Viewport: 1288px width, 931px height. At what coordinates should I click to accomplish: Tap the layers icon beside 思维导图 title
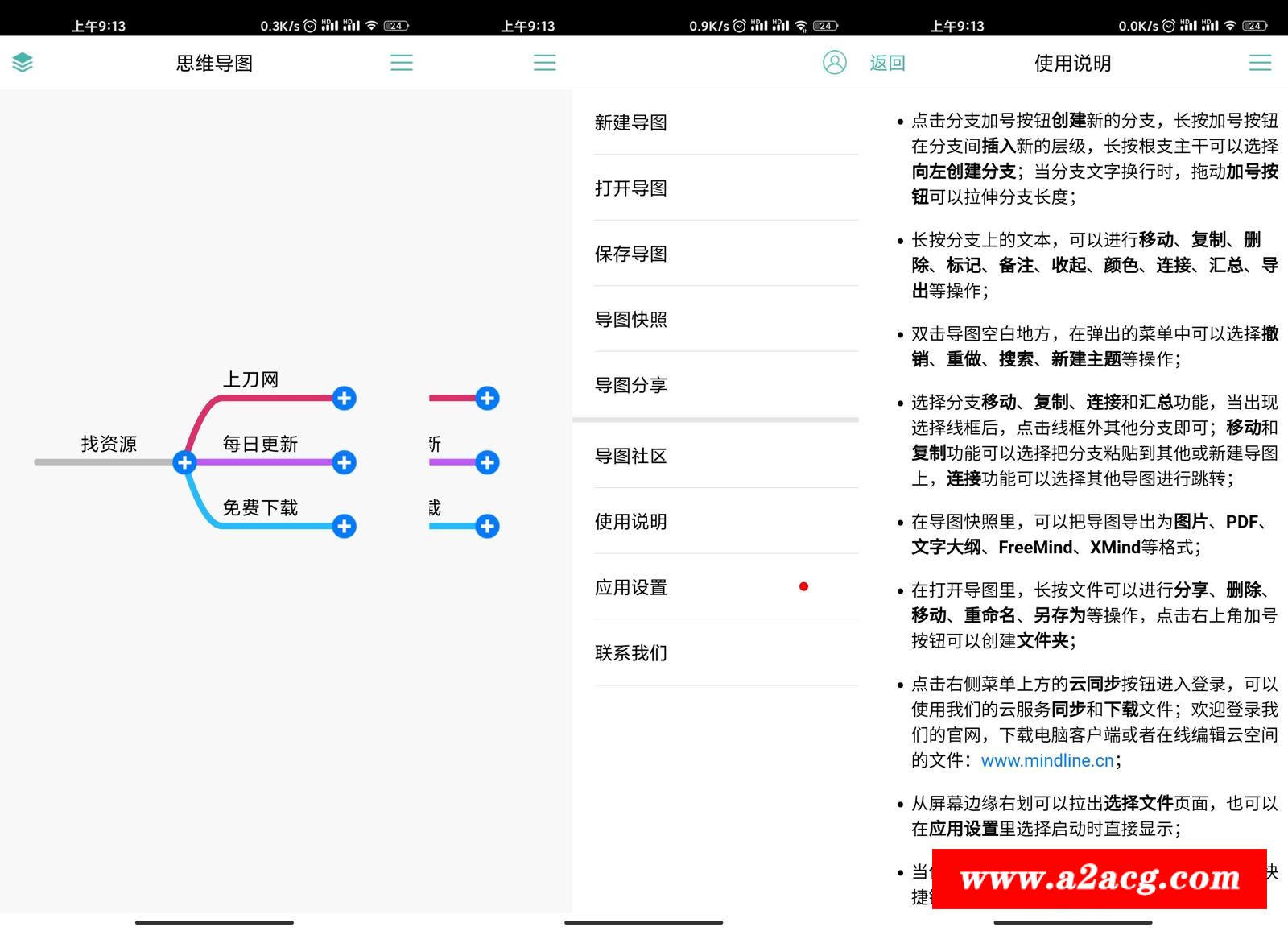[x=23, y=62]
